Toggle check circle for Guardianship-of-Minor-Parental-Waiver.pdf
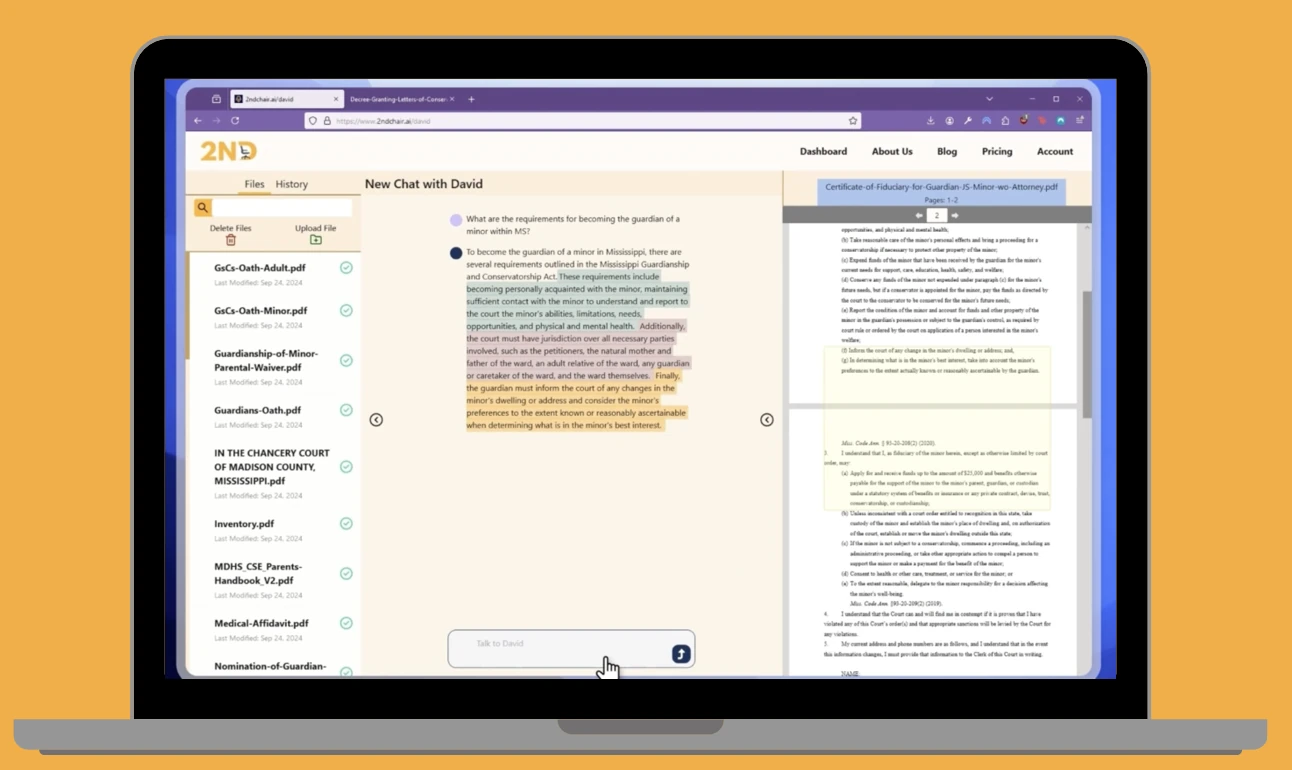1292x770 pixels. coord(346,360)
